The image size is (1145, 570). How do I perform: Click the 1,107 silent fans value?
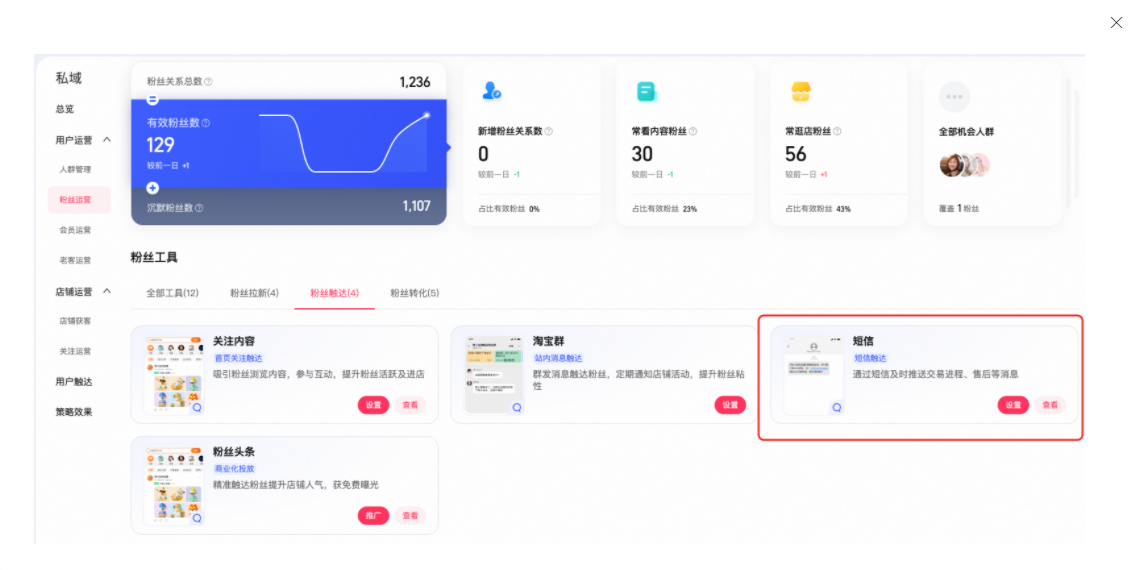pyautogui.click(x=416, y=207)
